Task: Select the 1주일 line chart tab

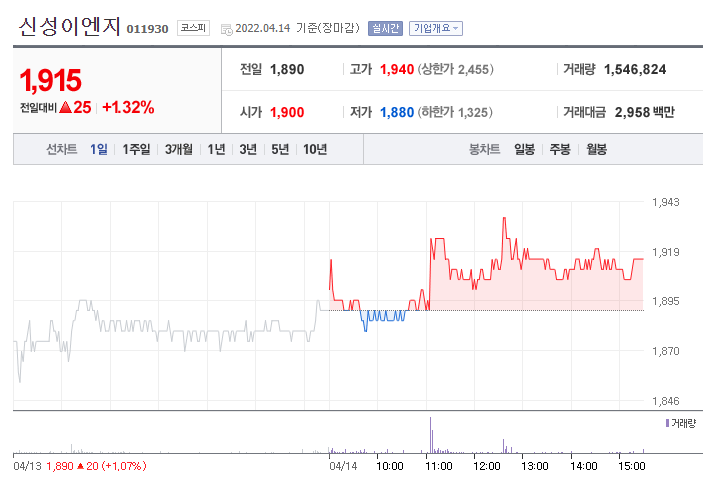Action: (x=136, y=149)
